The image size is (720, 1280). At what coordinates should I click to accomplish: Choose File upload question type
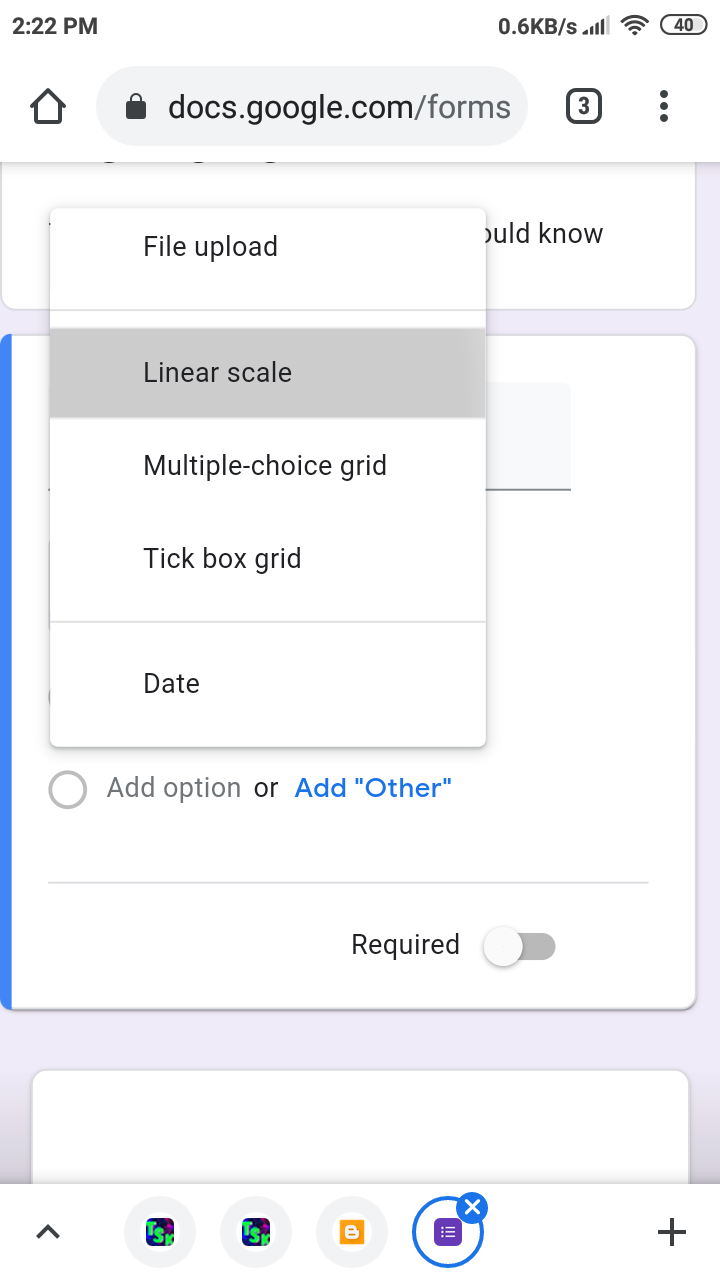(x=210, y=247)
